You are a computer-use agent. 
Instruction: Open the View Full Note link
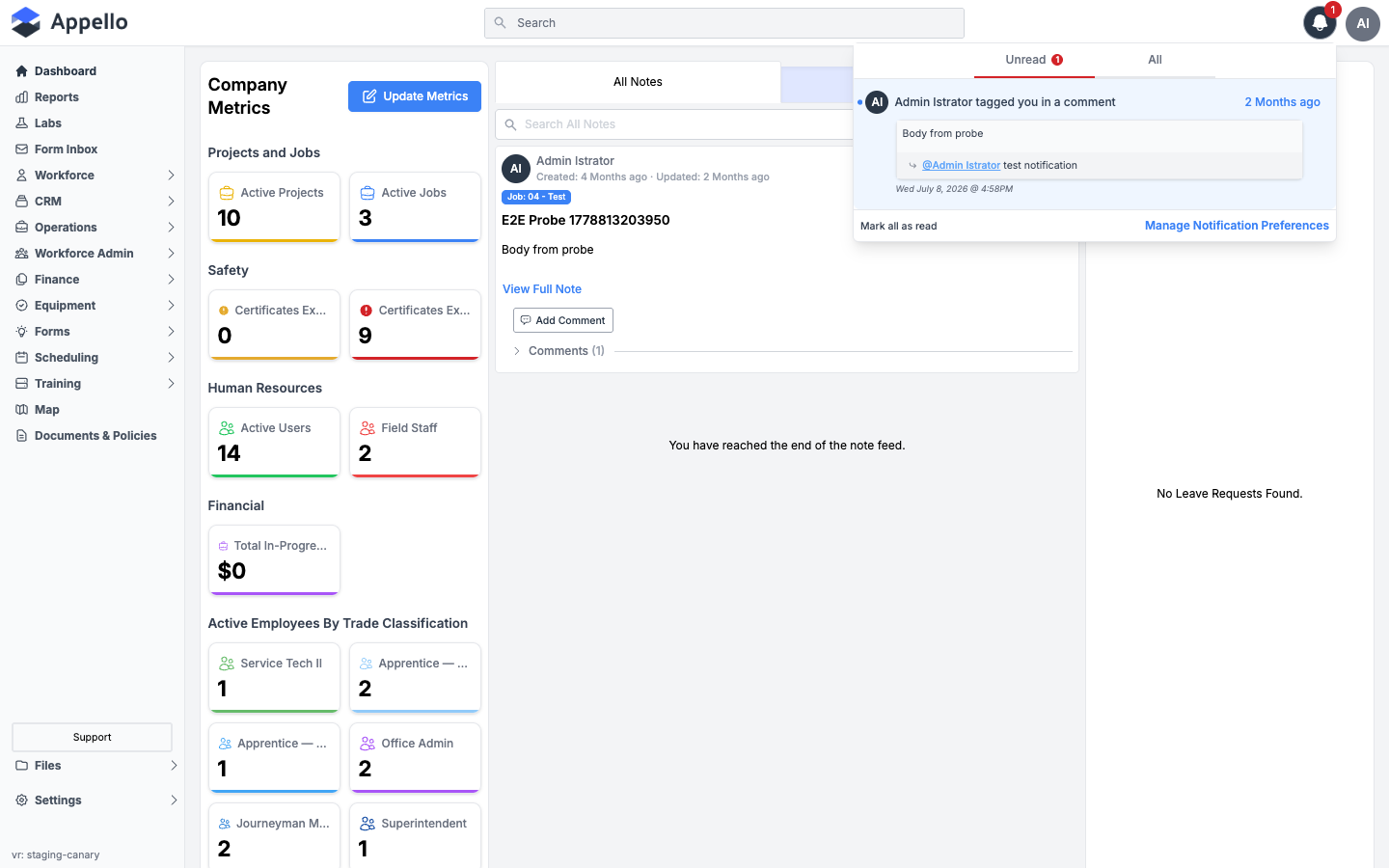[542, 289]
